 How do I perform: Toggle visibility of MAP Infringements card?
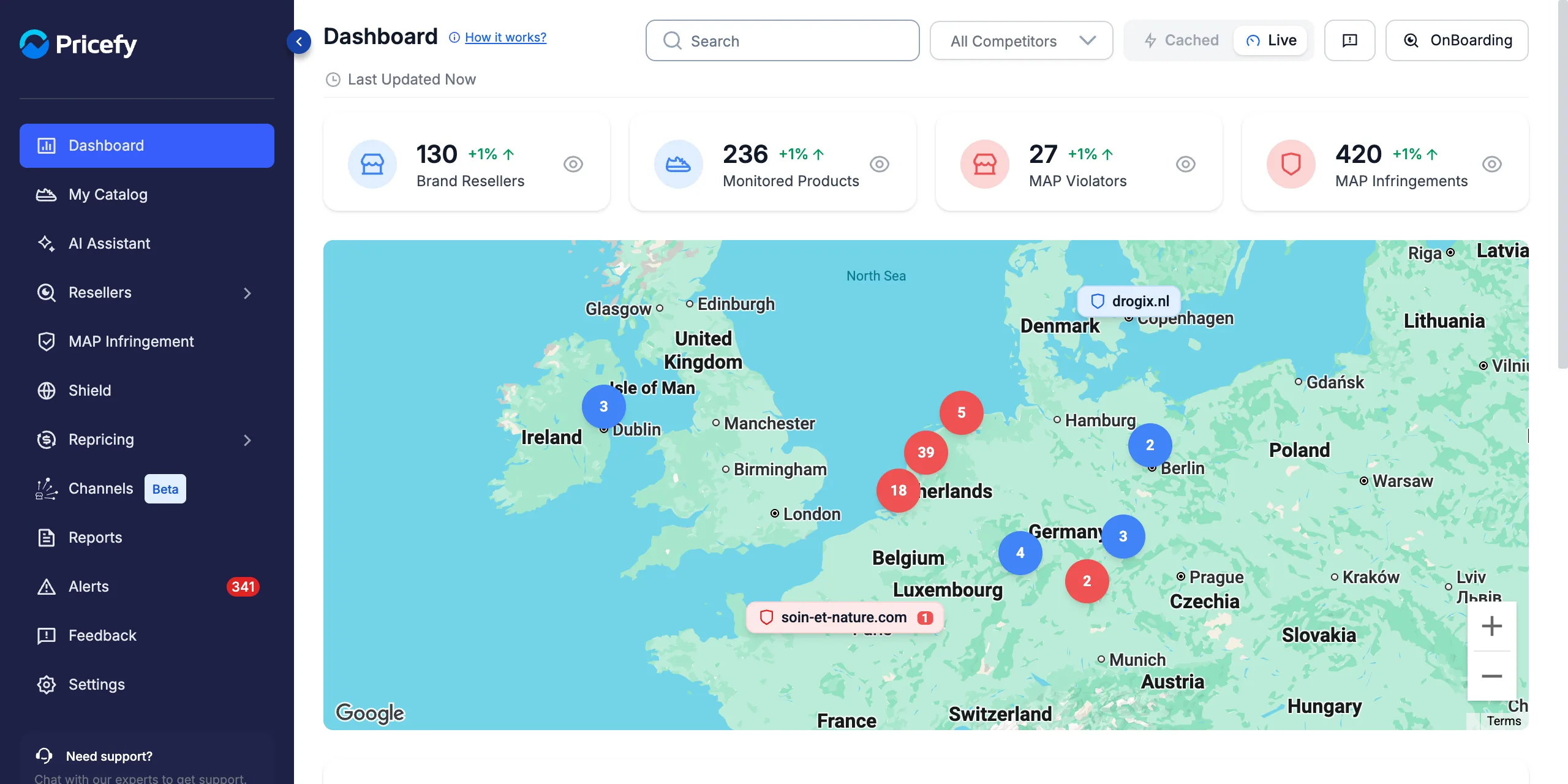click(x=1492, y=164)
